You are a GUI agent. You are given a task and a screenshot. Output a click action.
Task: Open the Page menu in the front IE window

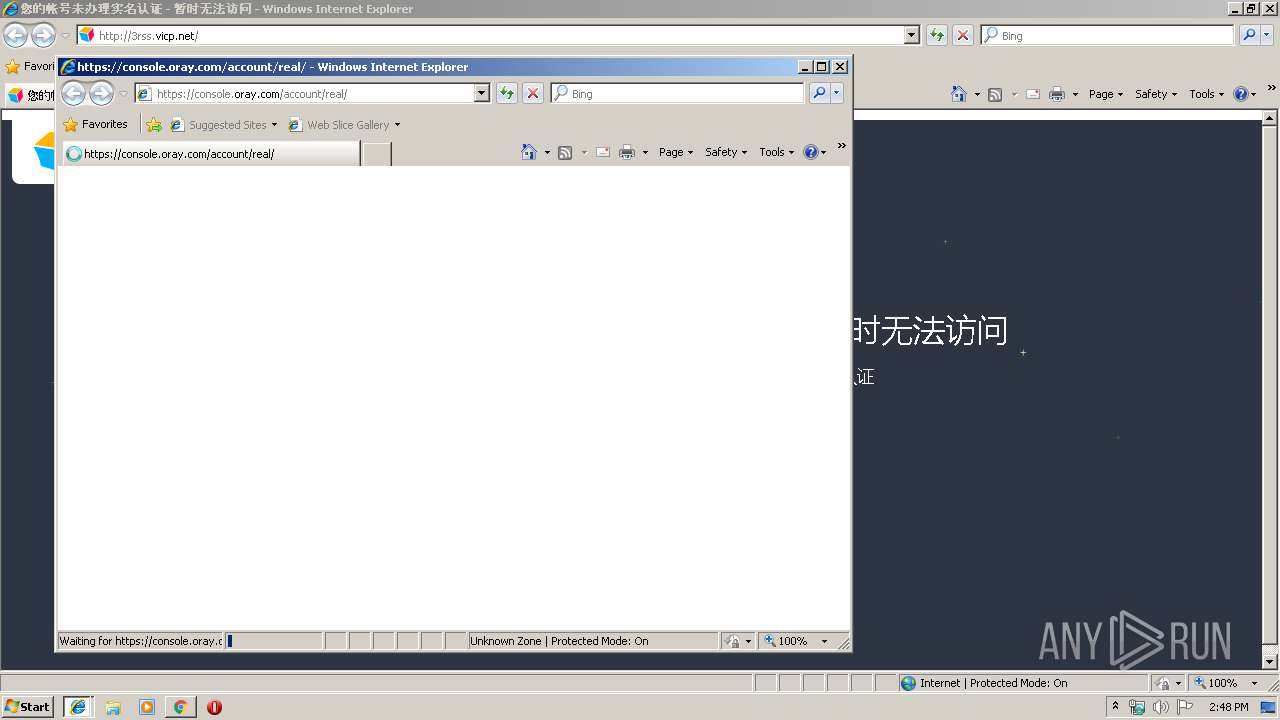(676, 152)
